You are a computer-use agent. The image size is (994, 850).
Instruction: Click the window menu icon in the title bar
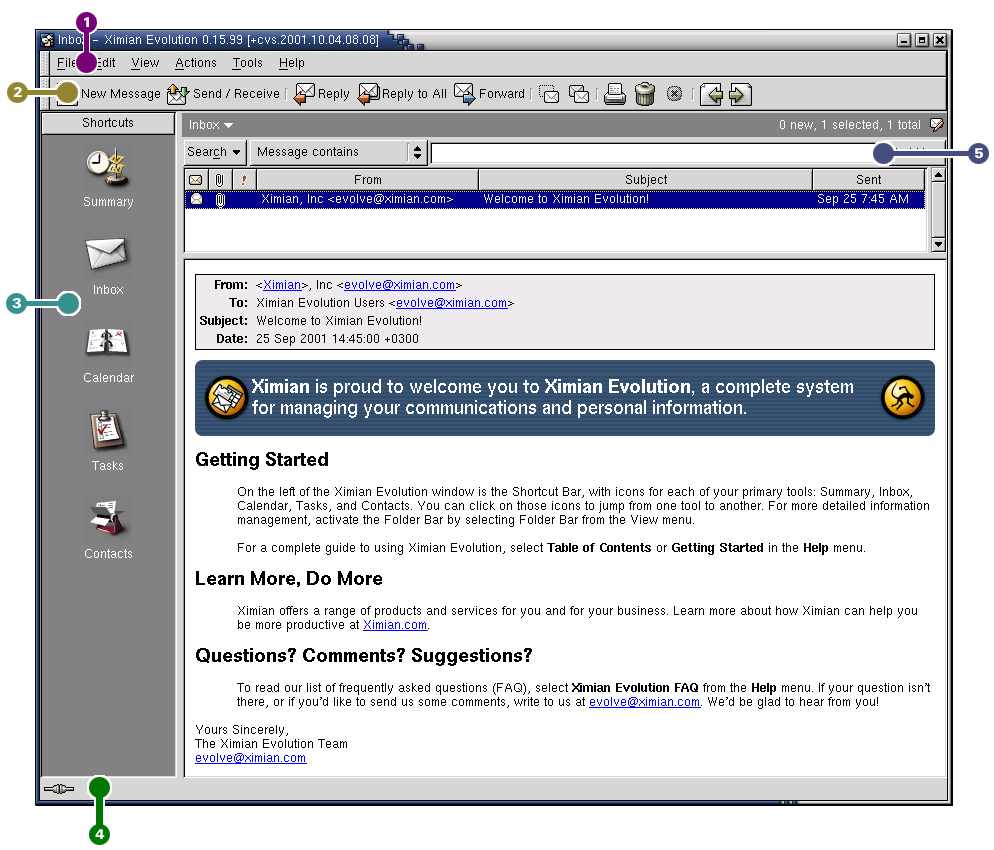click(47, 40)
